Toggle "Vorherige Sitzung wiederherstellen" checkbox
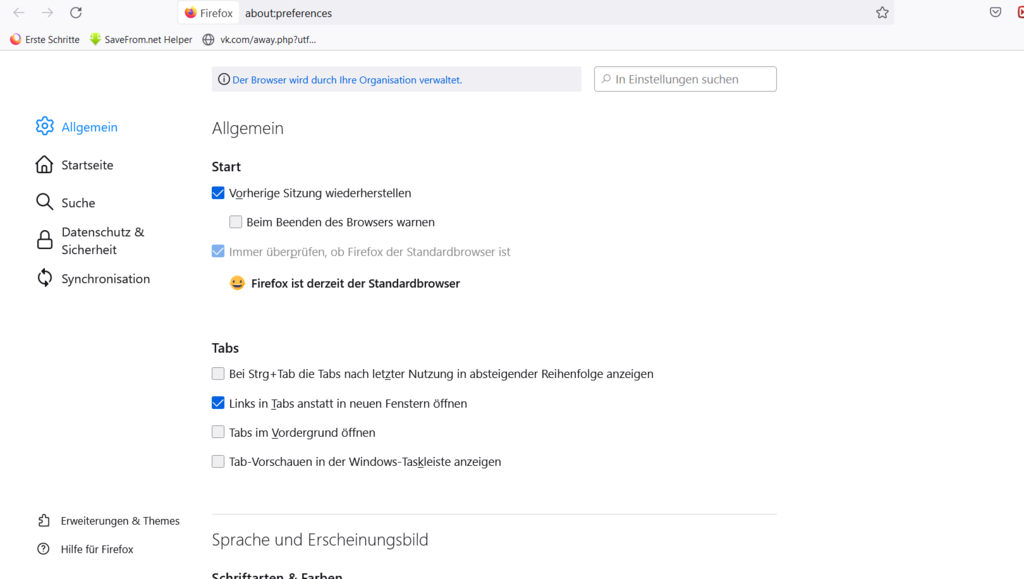 tap(218, 193)
